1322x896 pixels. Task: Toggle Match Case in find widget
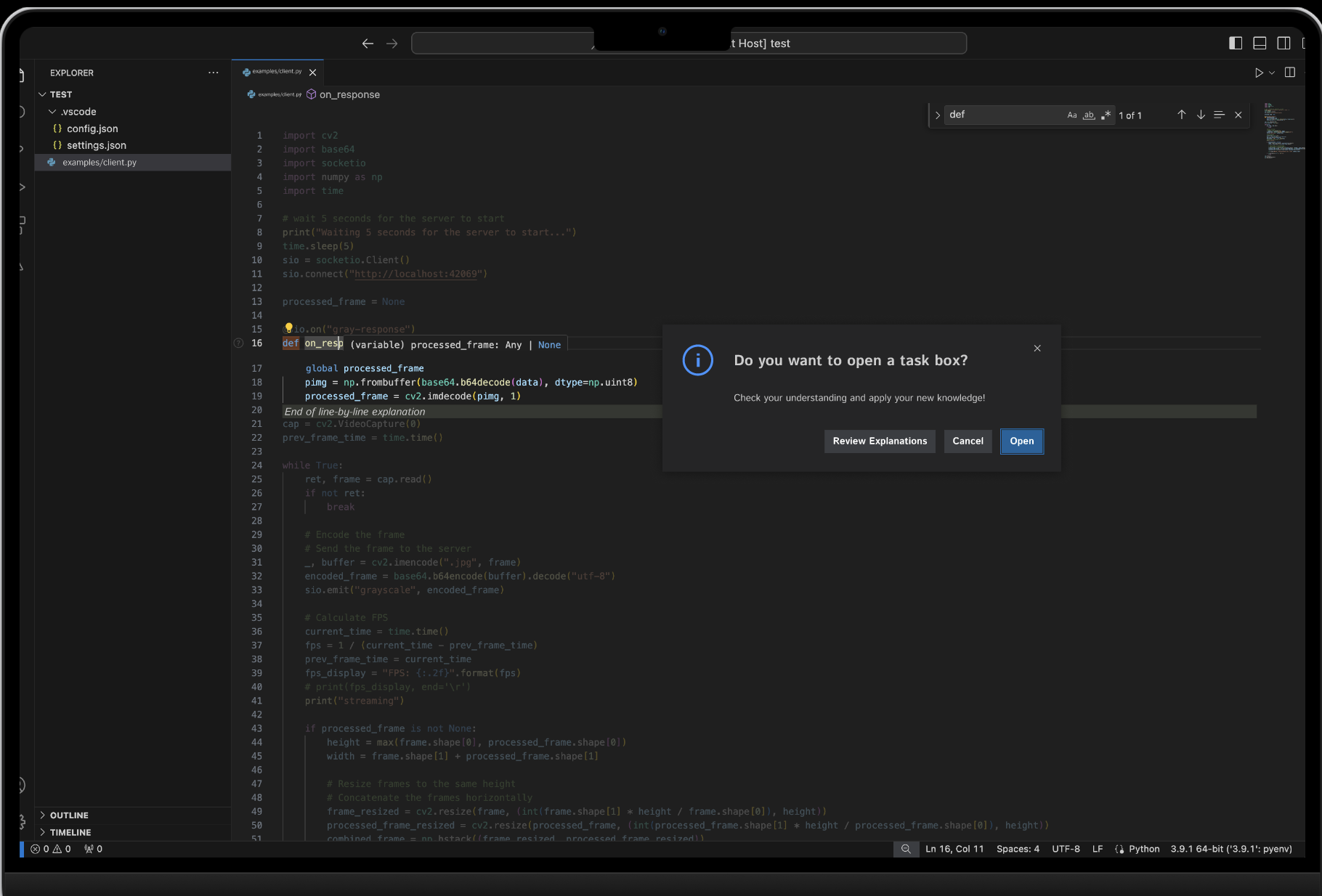[x=1072, y=115]
